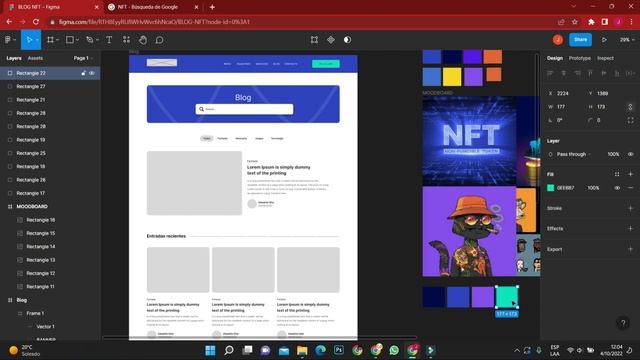Screen dimensions: 640x360
Task: Open the shape tools dropdown arrow
Action: (77, 40)
